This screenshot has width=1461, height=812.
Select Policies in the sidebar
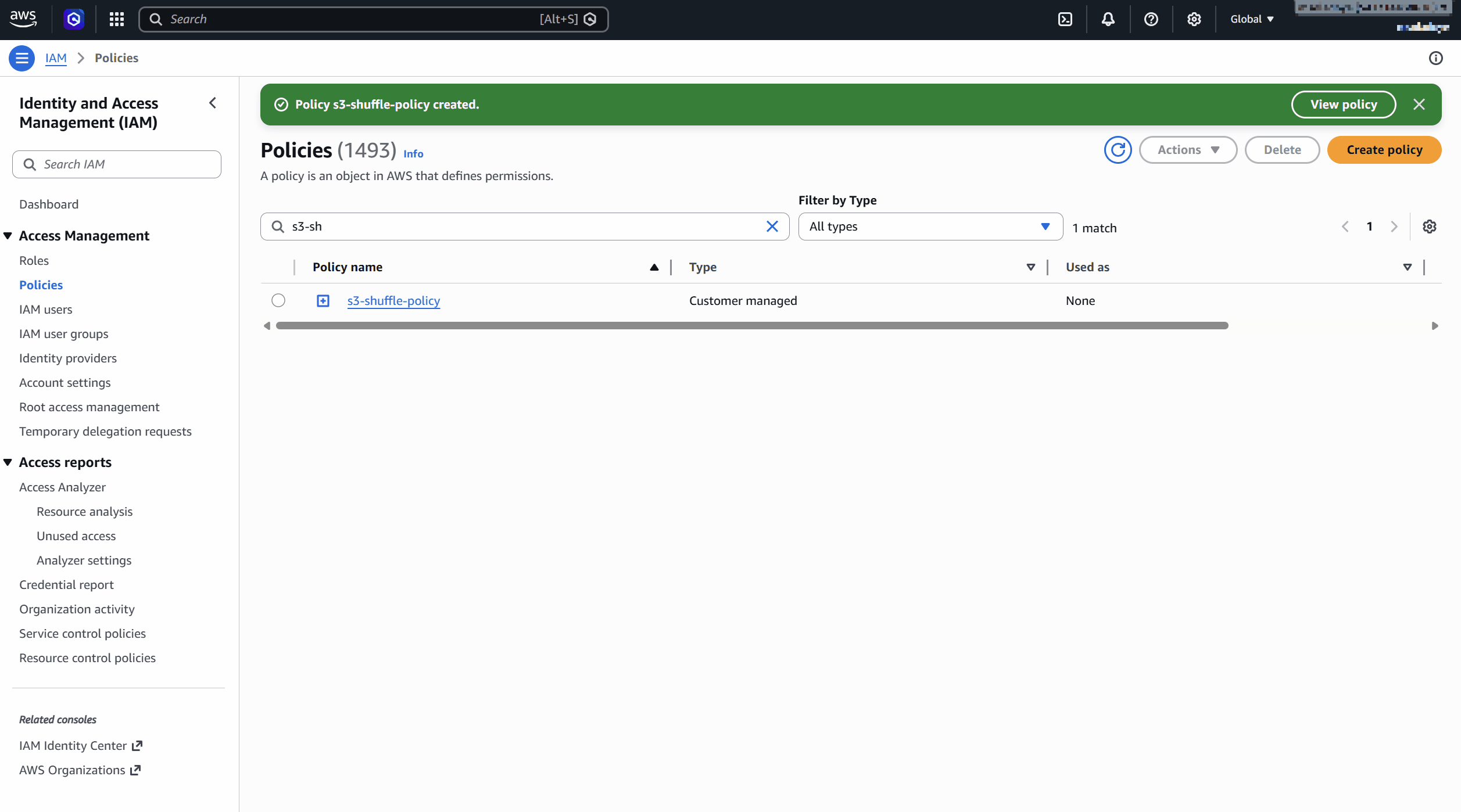tap(41, 285)
